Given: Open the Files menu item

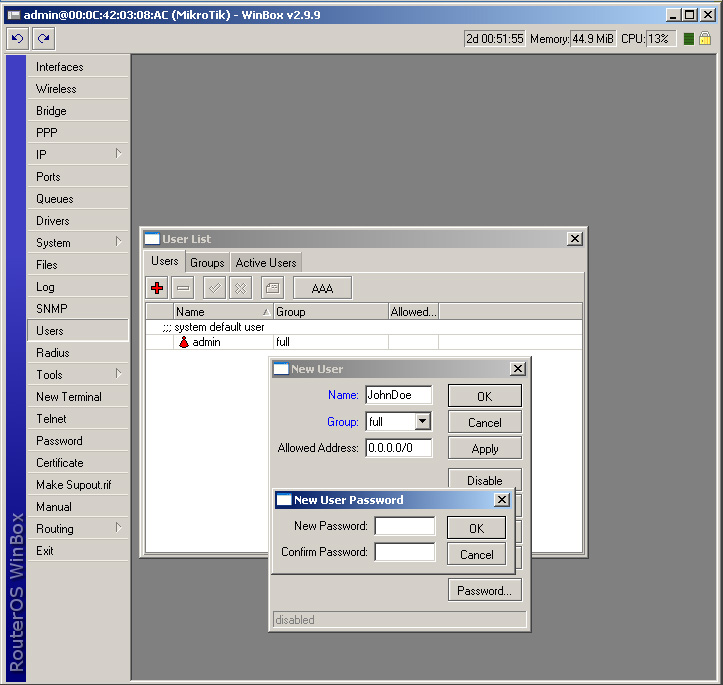Looking at the screenshot, I should coord(78,265).
